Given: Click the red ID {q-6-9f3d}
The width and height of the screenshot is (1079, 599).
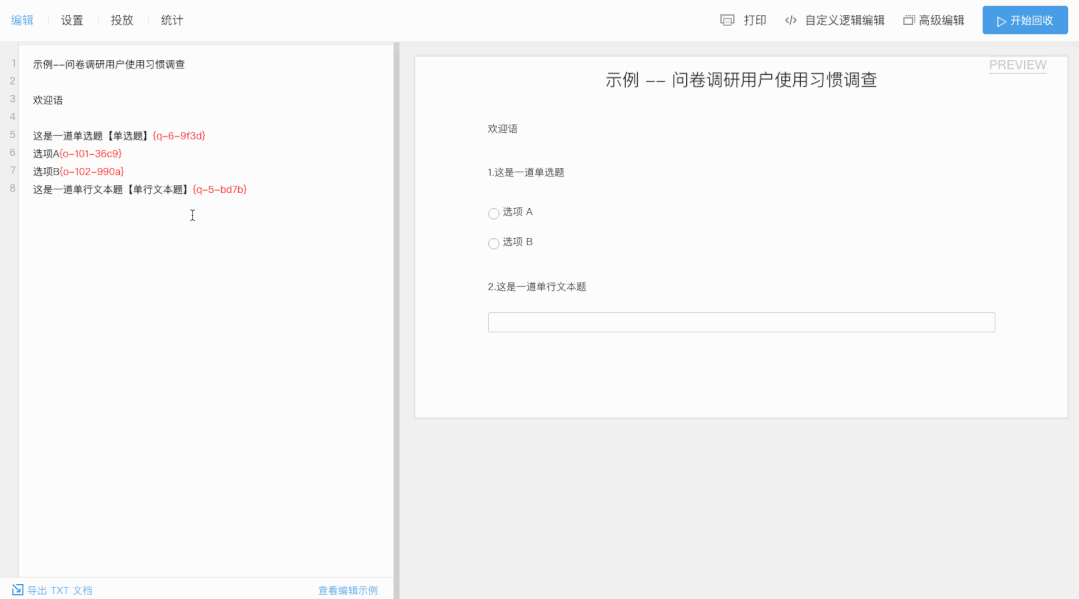Looking at the screenshot, I should coord(179,136).
